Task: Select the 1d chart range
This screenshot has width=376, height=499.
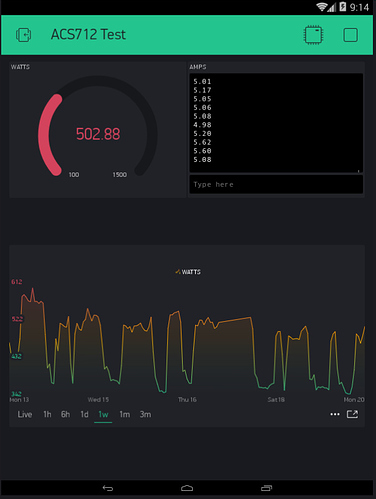Action: [x=84, y=414]
